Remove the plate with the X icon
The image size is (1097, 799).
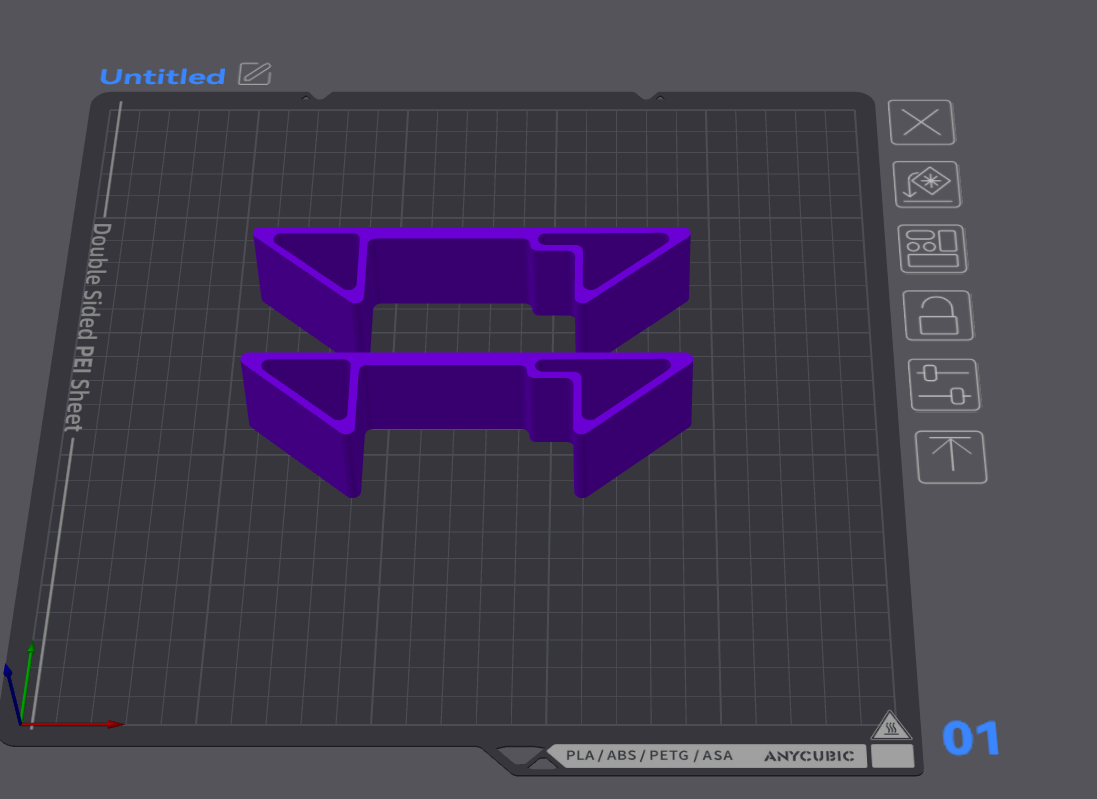[x=921, y=122]
